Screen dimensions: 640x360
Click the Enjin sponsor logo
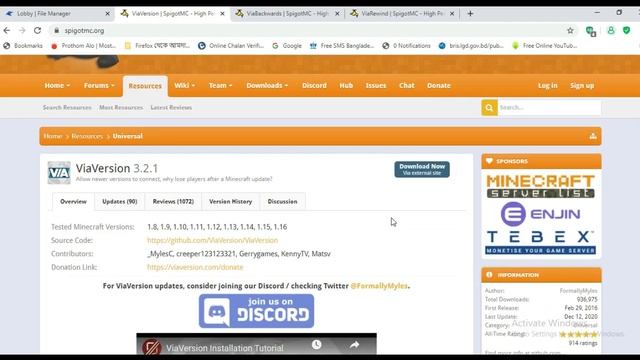click(x=540, y=214)
